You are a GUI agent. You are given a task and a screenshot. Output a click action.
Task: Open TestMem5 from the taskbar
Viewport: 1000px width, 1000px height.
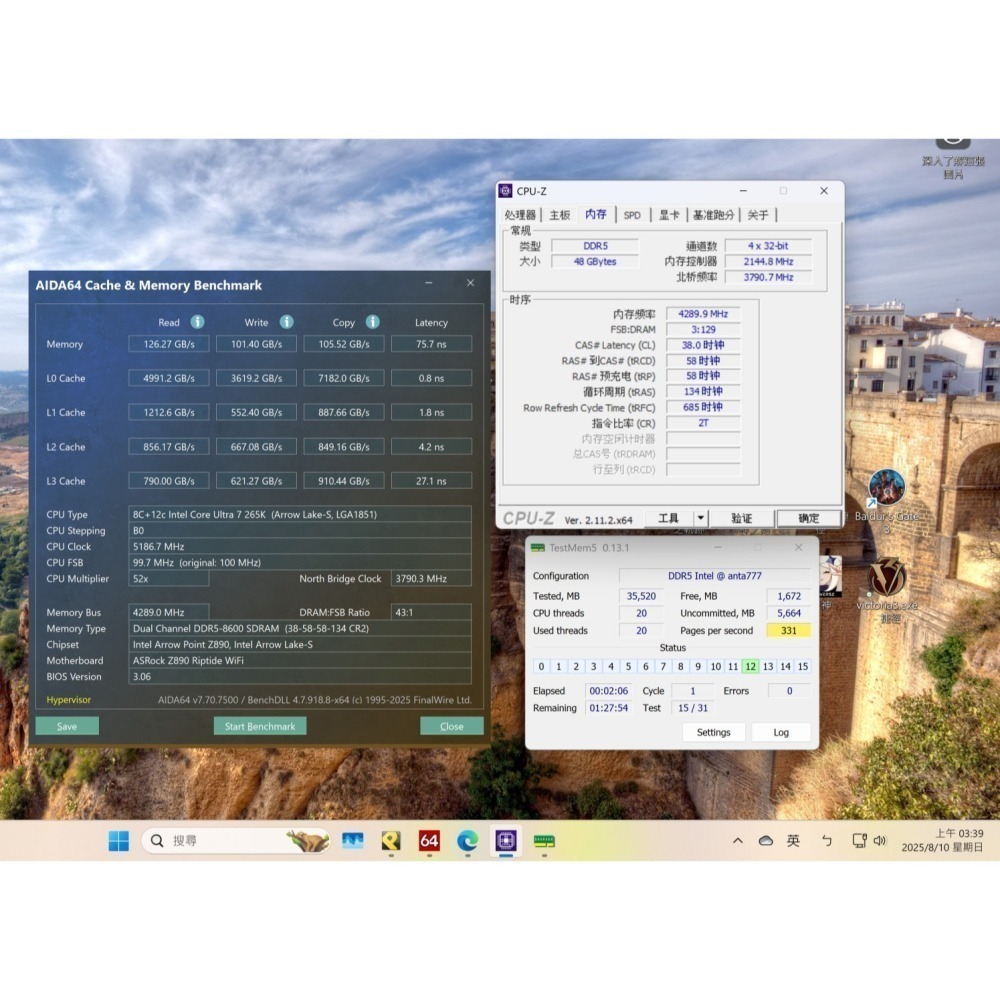(x=544, y=841)
